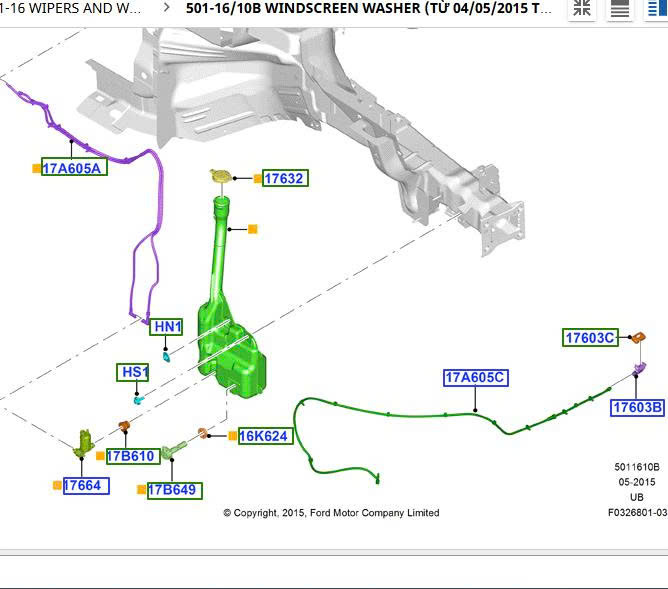Screen dimensions: 668x589
Task: Click the collapse view icon in top toolbar
Action: (x=582, y=10)
